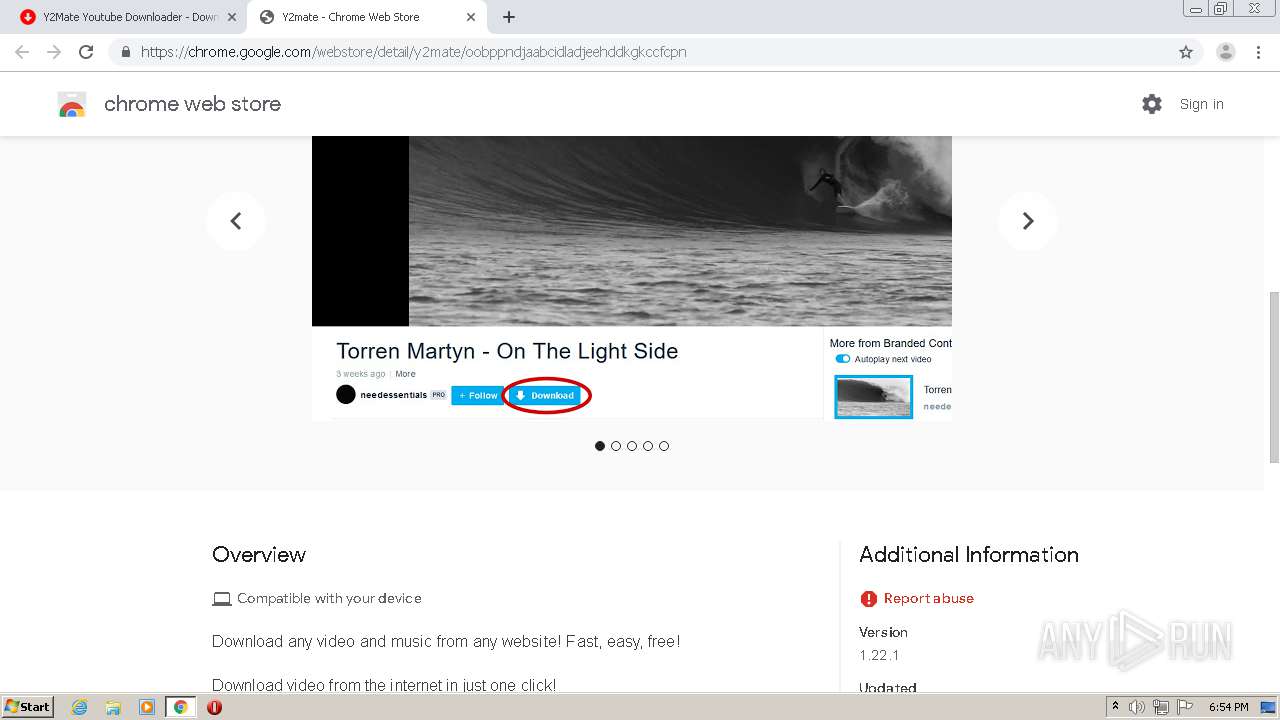The height and width of the screenshot is (720, 1280).
Task: Click the Compatible with your device text
Action: coord(329,598)
